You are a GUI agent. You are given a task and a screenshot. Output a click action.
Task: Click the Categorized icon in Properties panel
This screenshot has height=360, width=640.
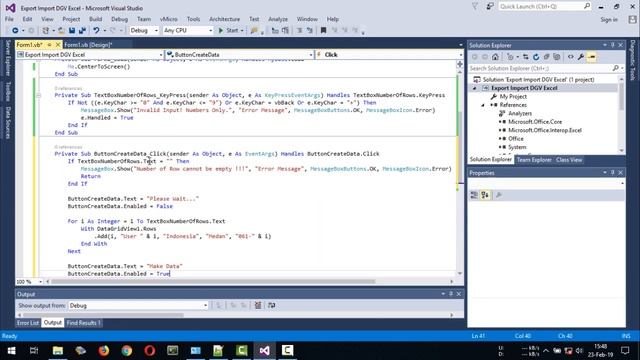coord(474,195)
